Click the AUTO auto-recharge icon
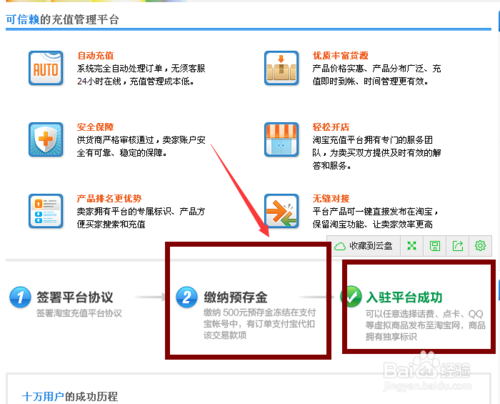This screenshot has width=500, height=404. point(46,68)
